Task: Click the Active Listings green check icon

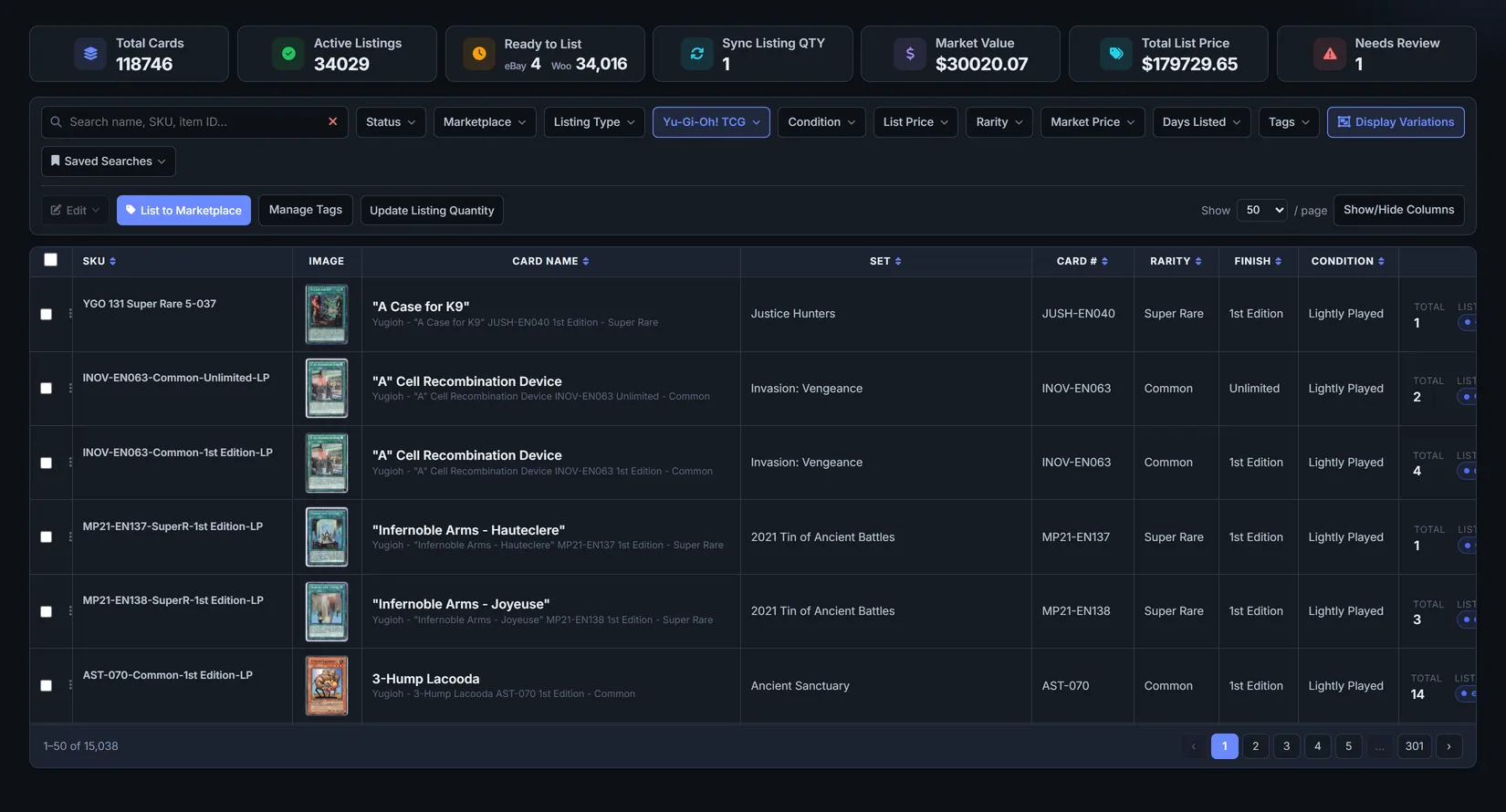Action: point(288,54)
